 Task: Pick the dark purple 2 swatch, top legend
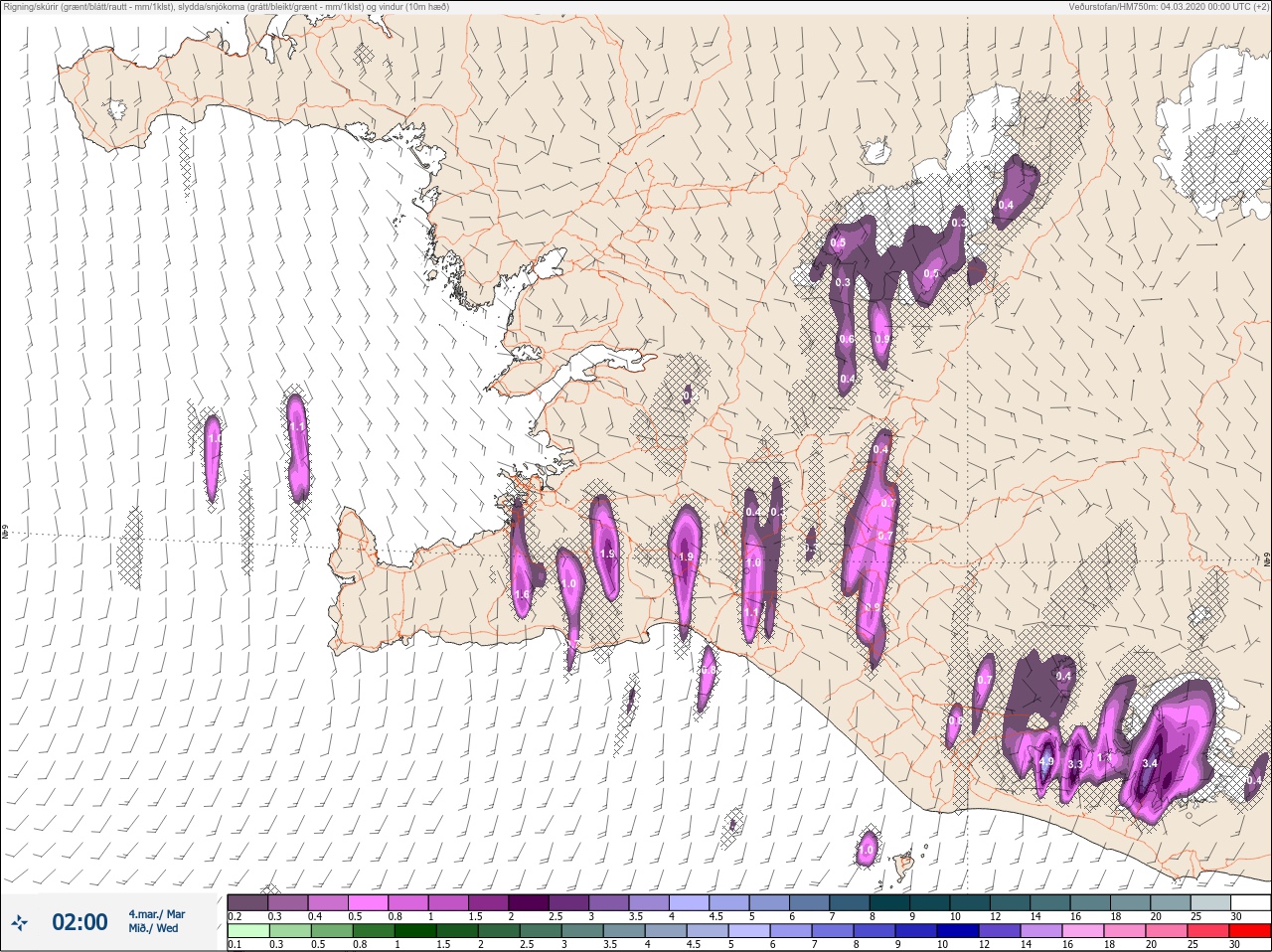coord(529,902)
